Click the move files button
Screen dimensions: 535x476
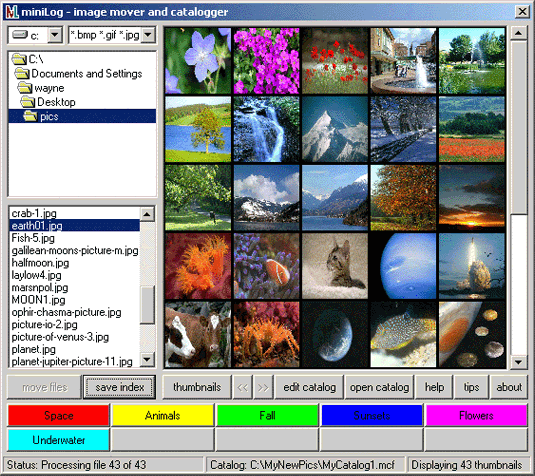pyautogui.click(x=44, y=387)
